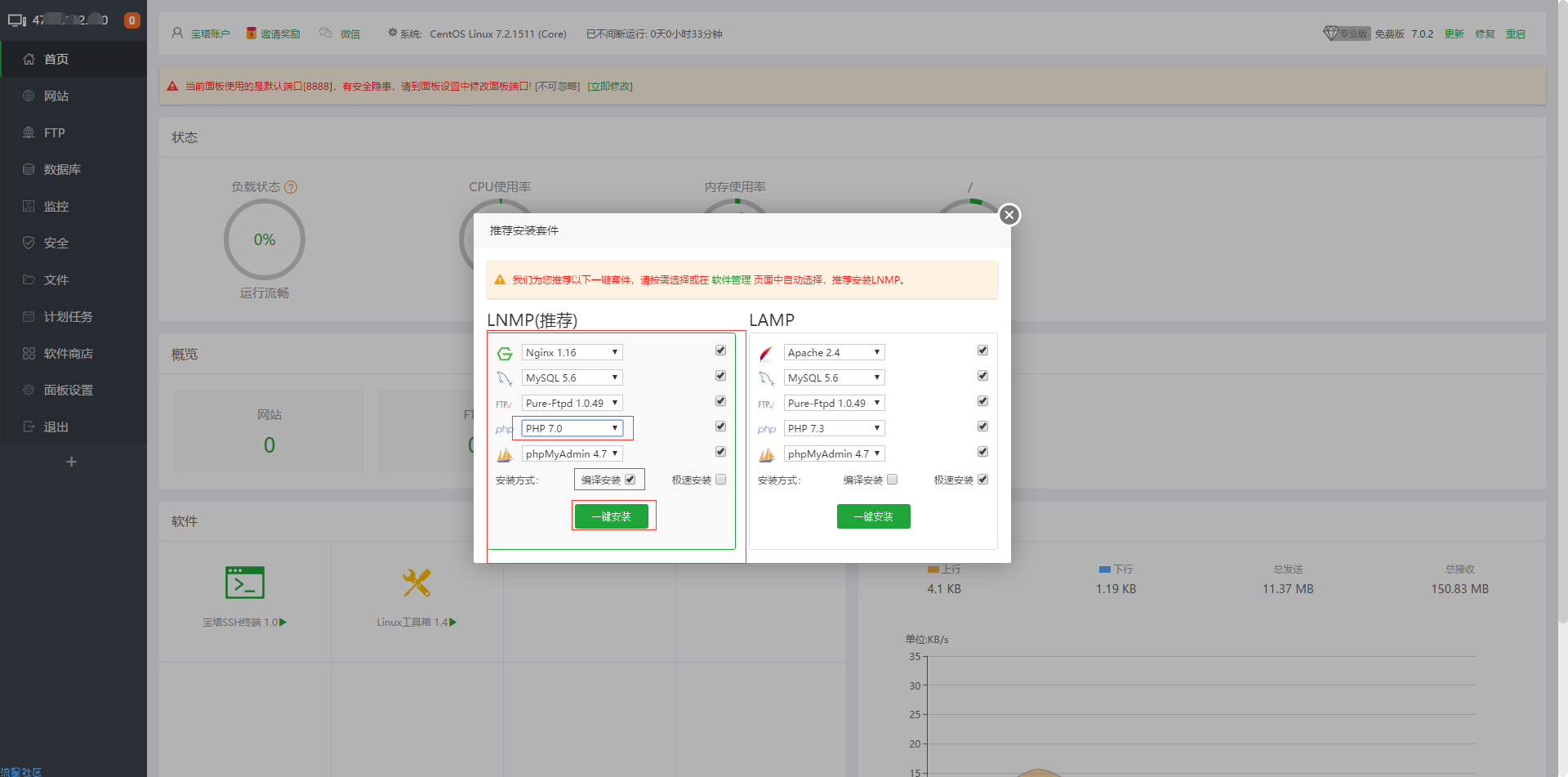The image size is (1568, 777).
Task: Open the 安全 sidebar item
Action: (73, 243)
